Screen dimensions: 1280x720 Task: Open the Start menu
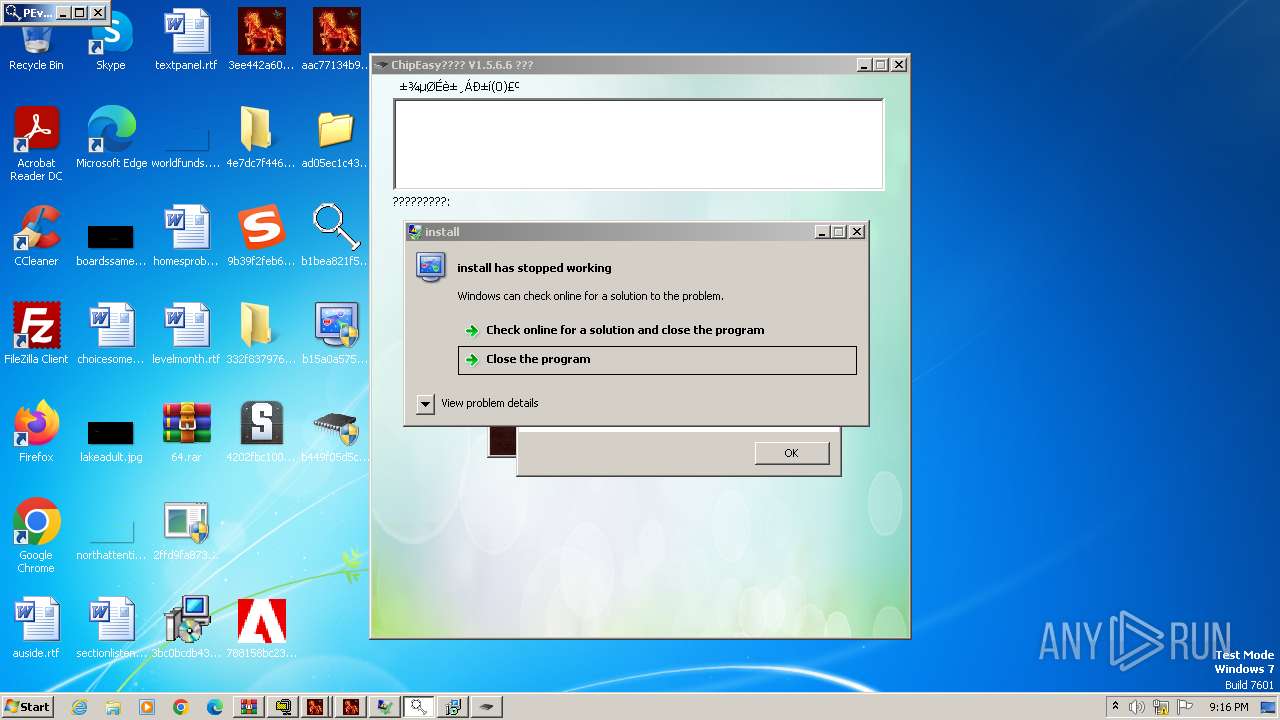pos(28,706)
